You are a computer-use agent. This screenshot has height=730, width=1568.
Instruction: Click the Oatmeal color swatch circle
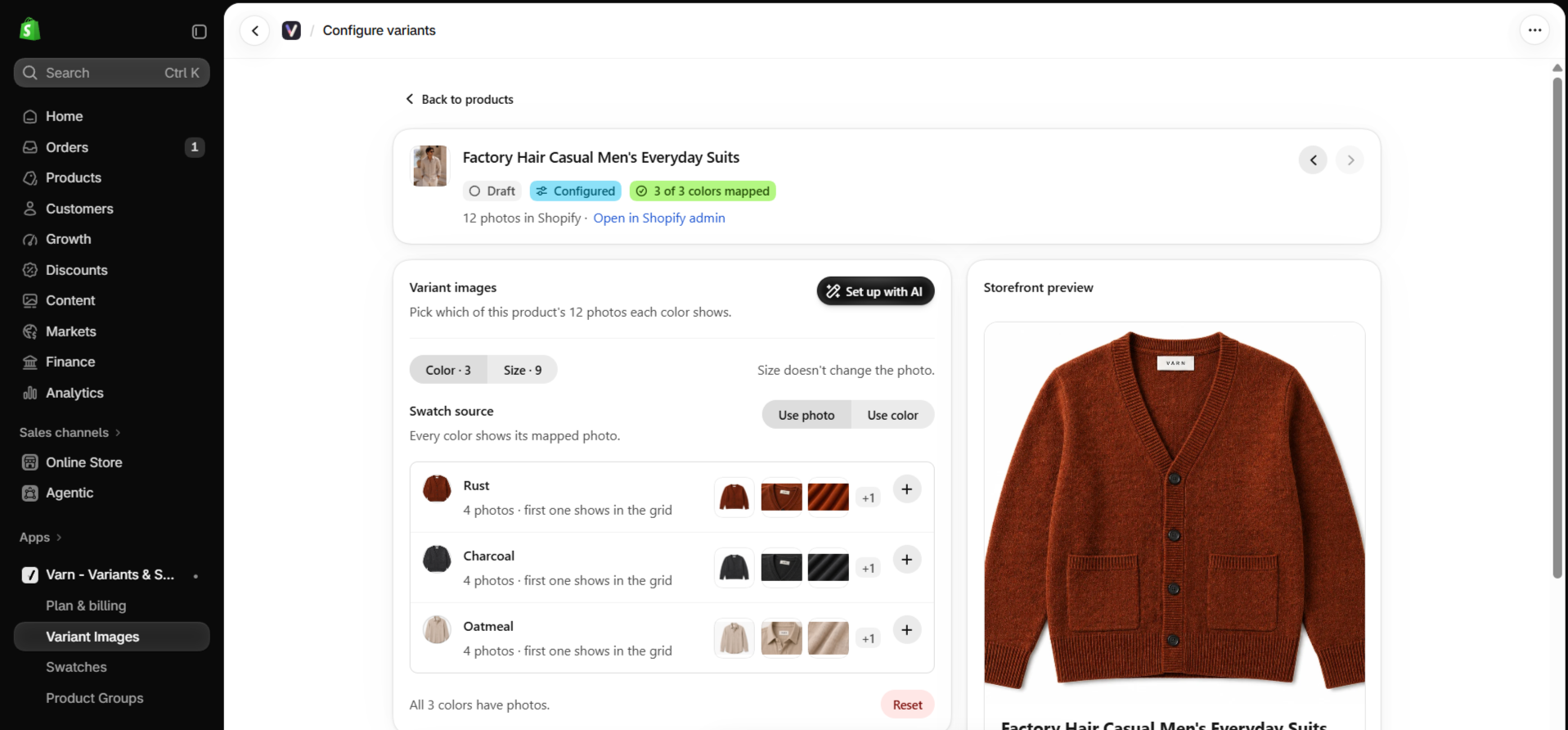coord(437,629)
